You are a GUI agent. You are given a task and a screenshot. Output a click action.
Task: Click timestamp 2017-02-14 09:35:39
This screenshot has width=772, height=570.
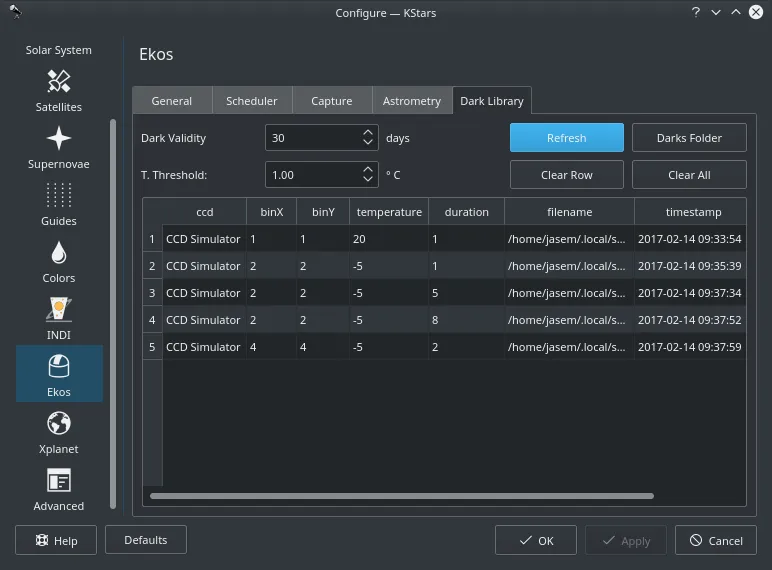(690, 266)
